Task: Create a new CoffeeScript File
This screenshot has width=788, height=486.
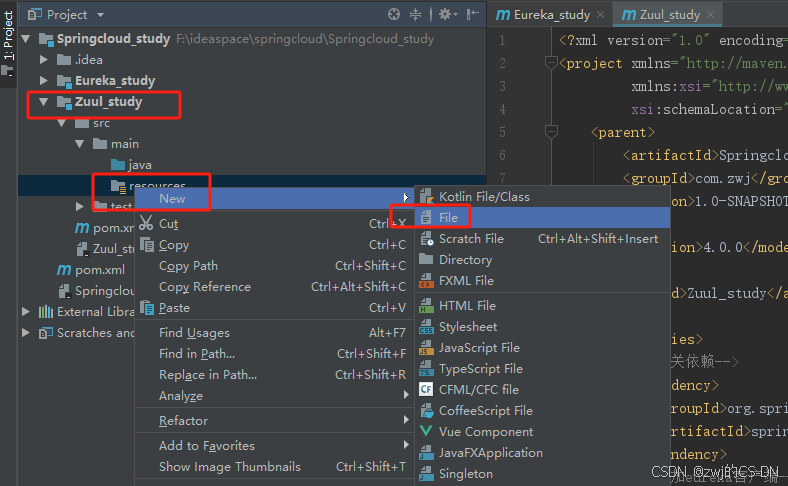Action: 543,411
